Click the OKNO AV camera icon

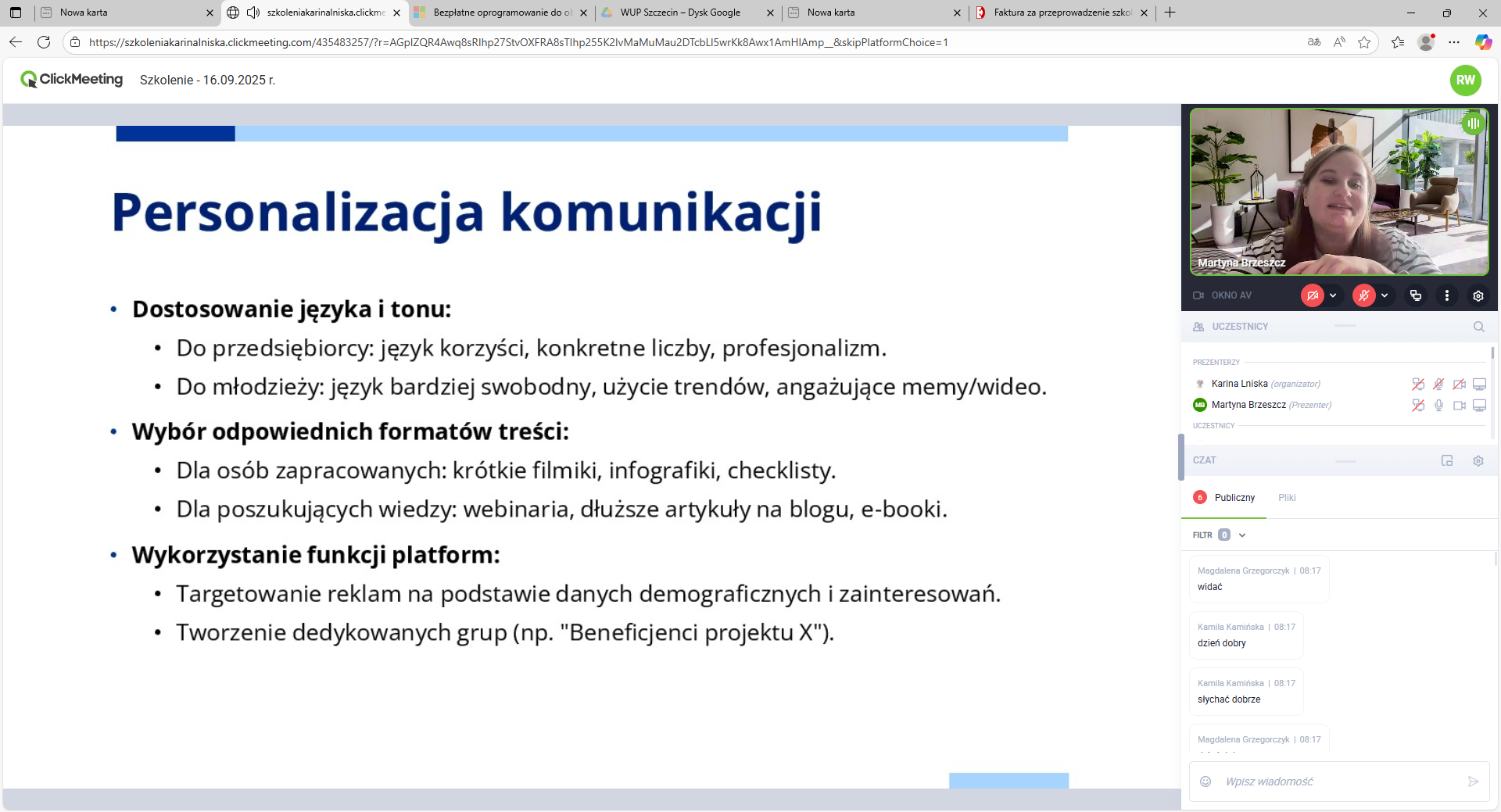1198,295
